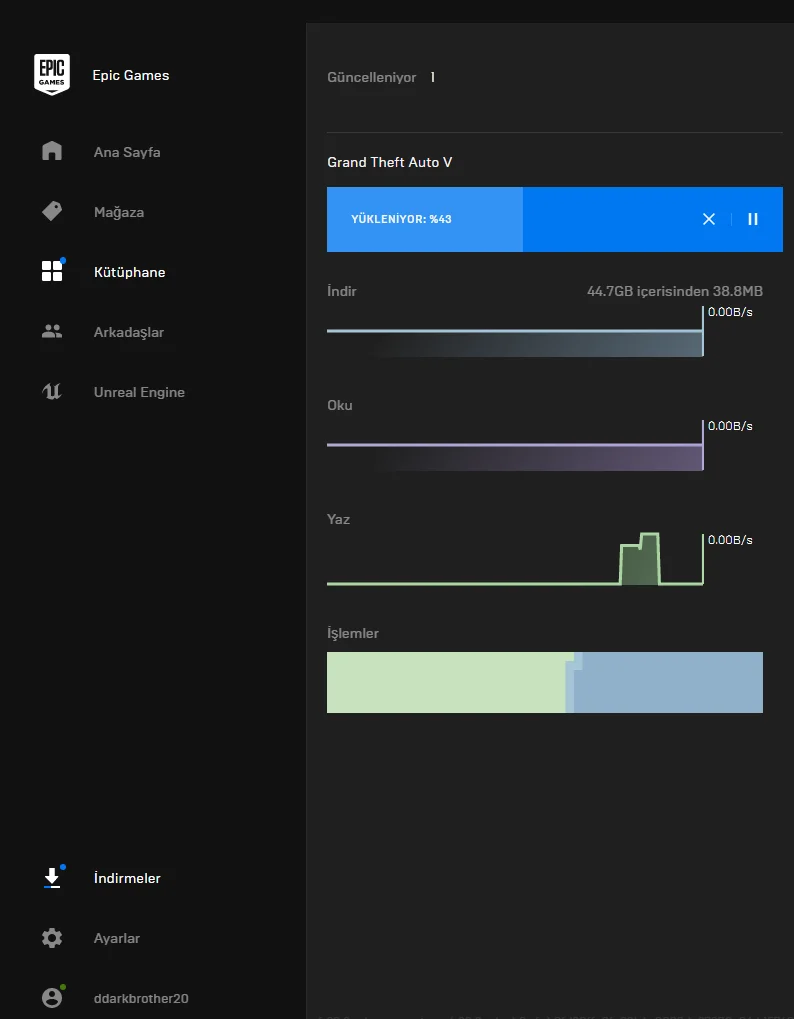Click the Epic Games logo icon
Viewport: 794px width, 1019px height.
point(52,75)
